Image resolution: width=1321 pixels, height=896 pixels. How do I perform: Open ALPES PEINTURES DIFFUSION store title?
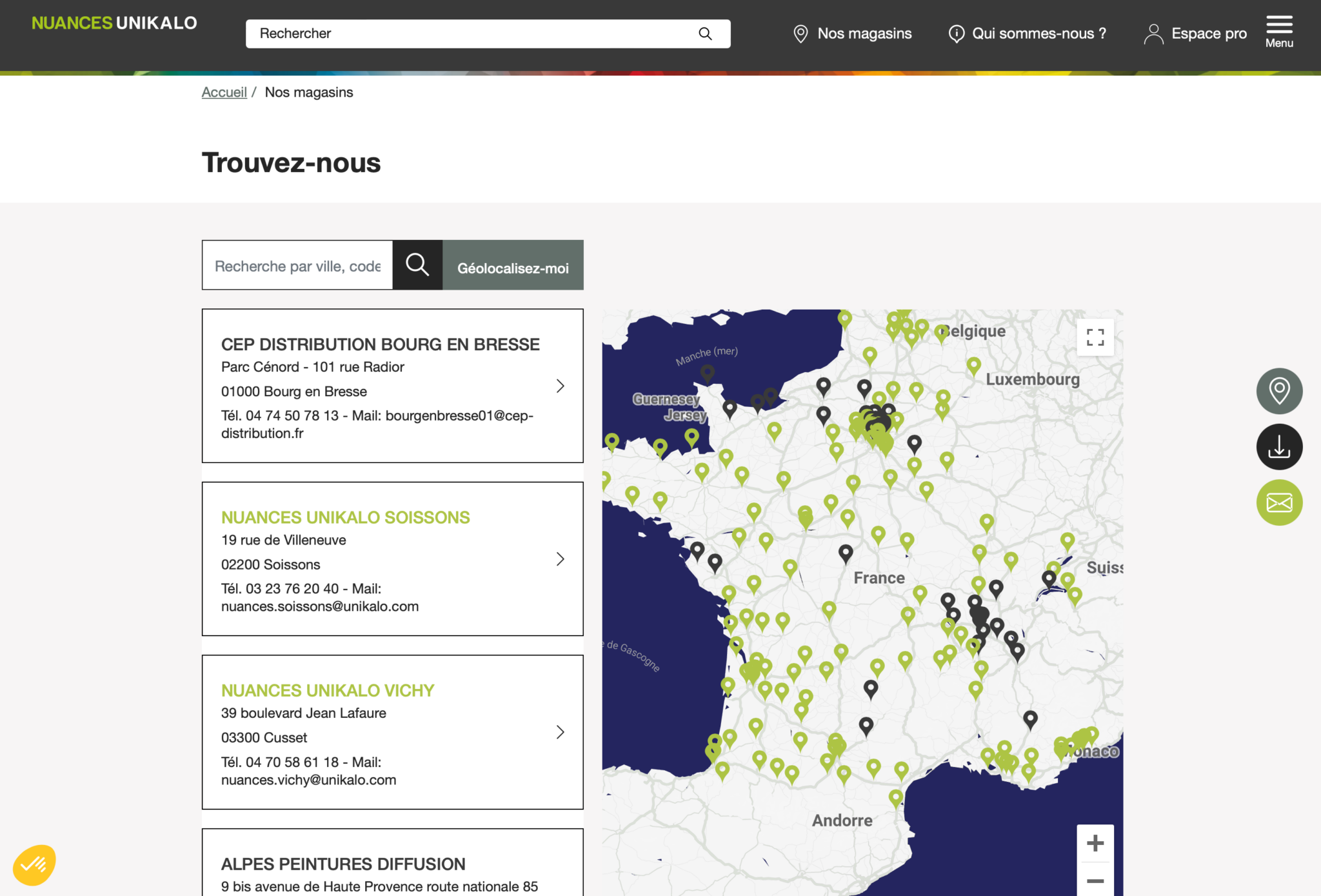point(343,864)
